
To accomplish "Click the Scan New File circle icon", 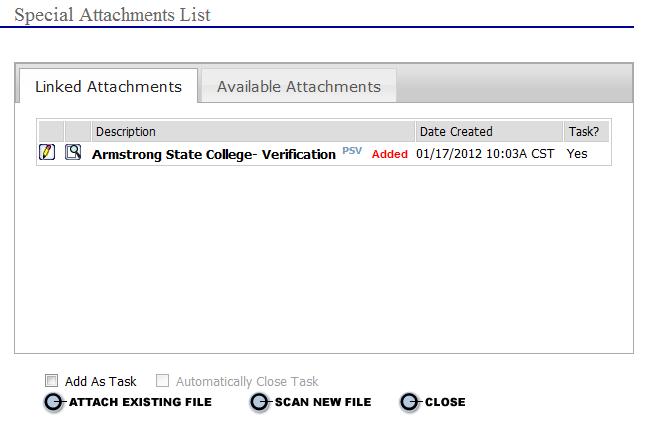I will tap(259, 402).
